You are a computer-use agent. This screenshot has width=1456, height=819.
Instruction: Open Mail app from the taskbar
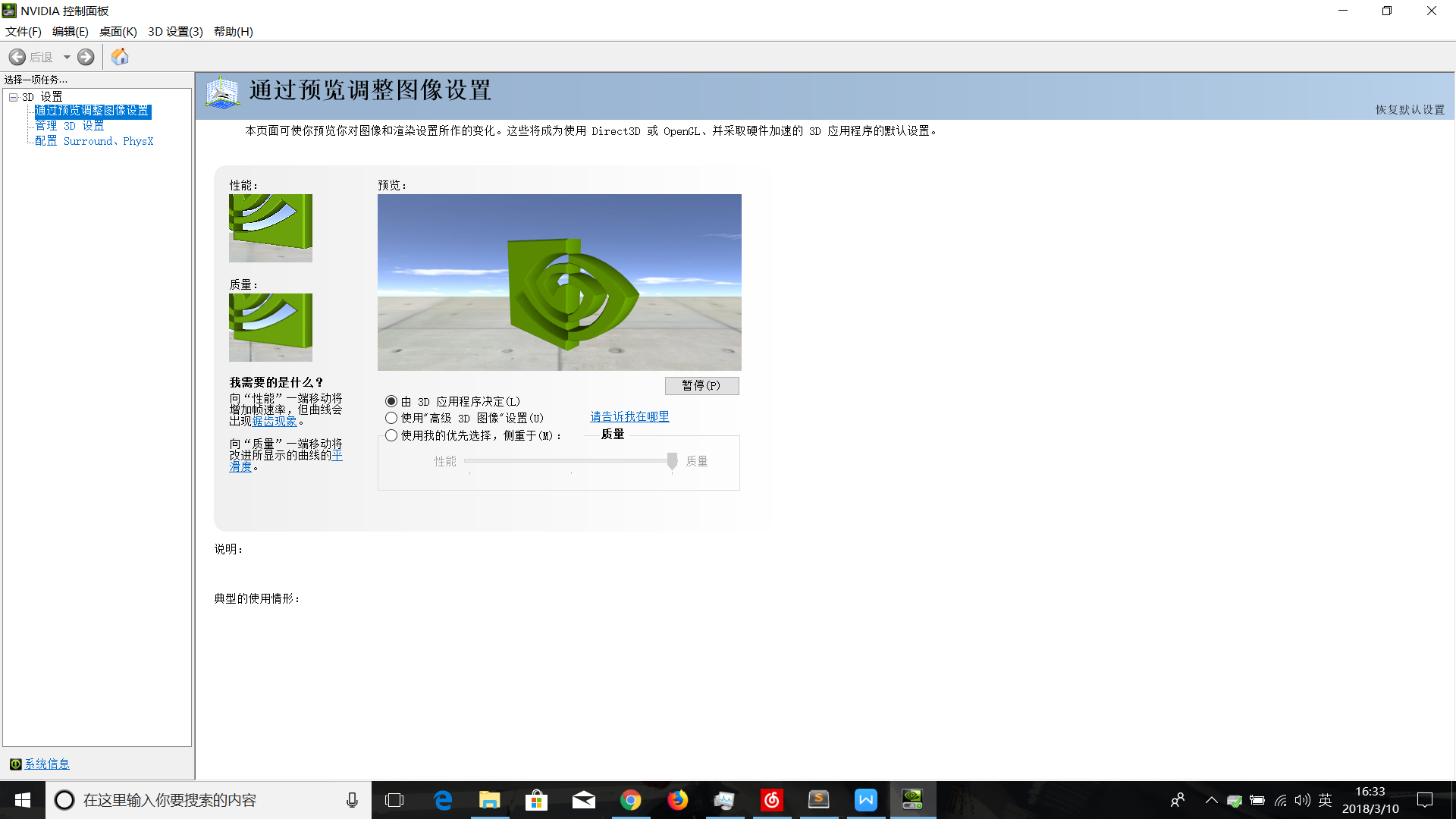tap(583, 800)
